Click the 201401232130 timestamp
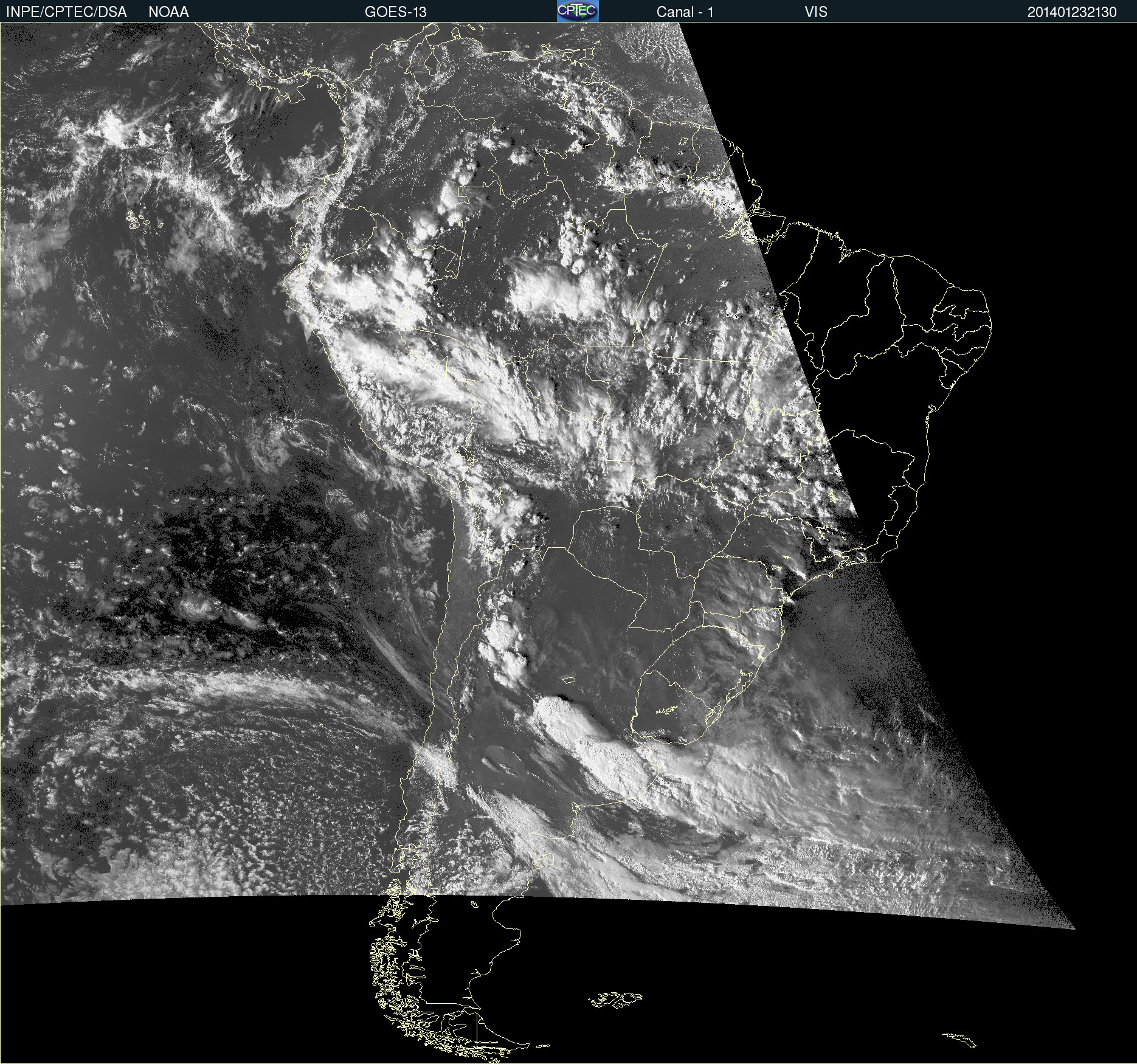 coord(1072,12)
